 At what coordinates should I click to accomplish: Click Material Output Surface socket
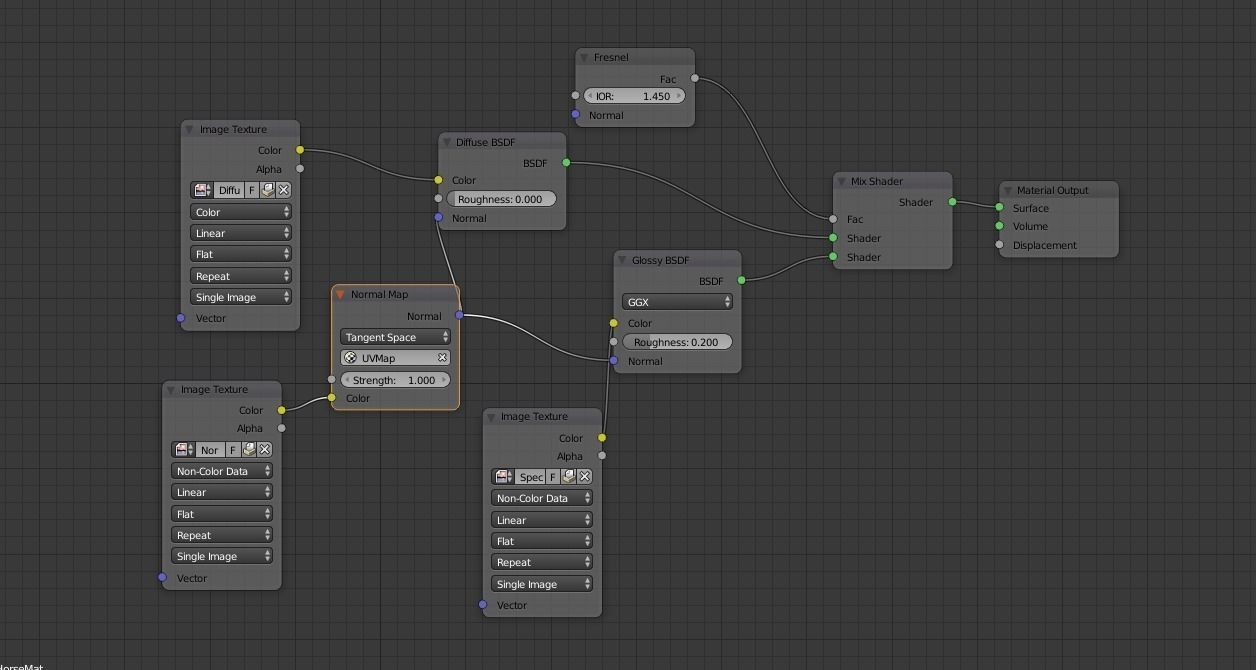(999, 208)
